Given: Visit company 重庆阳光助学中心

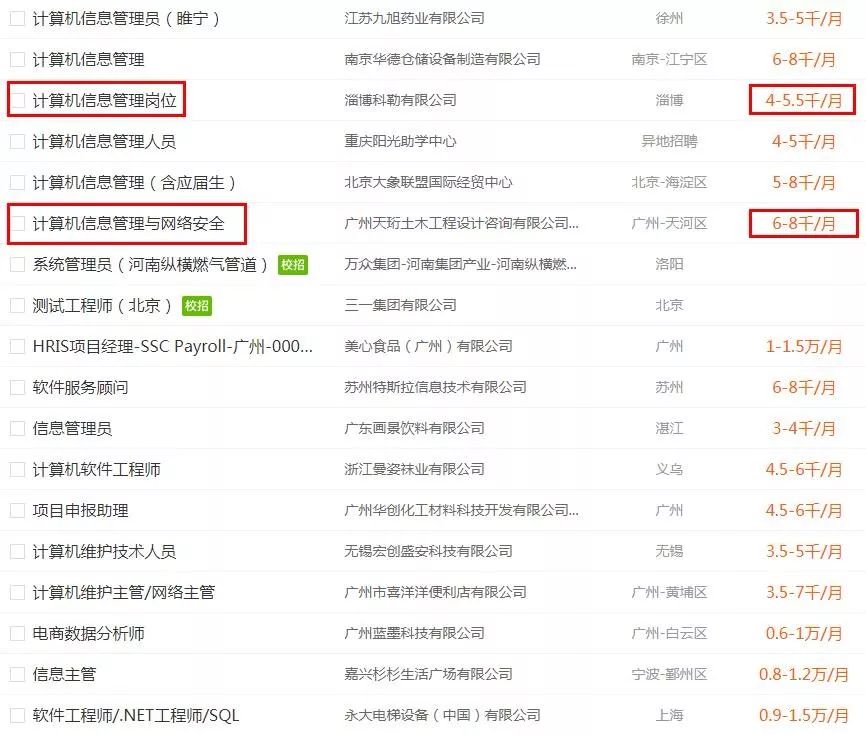Looking at the screenshot, I should (400, 141).
